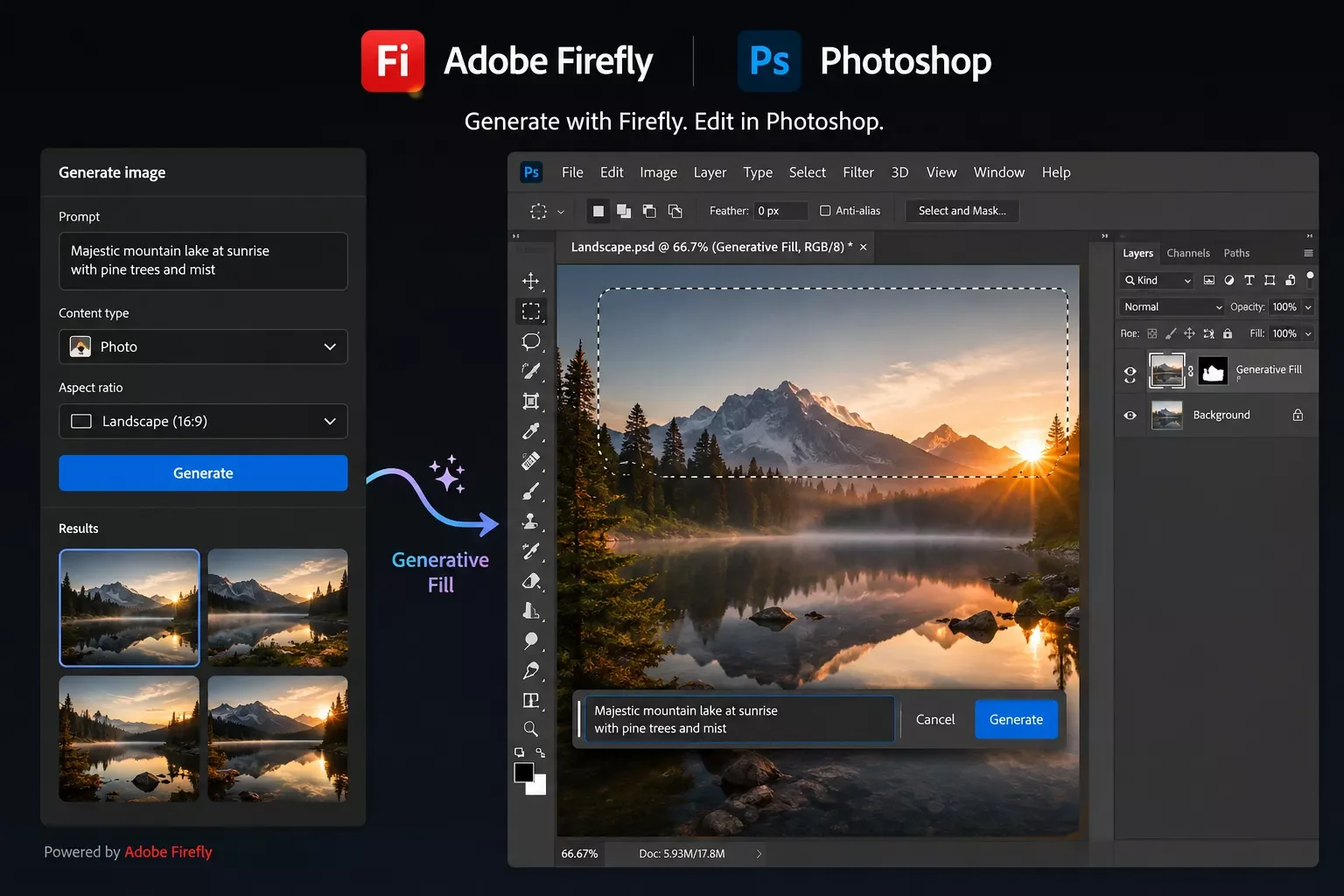Screen dimensions: 1344x896
Task: Click the Select and Mask button
Action: click(962, 211)
